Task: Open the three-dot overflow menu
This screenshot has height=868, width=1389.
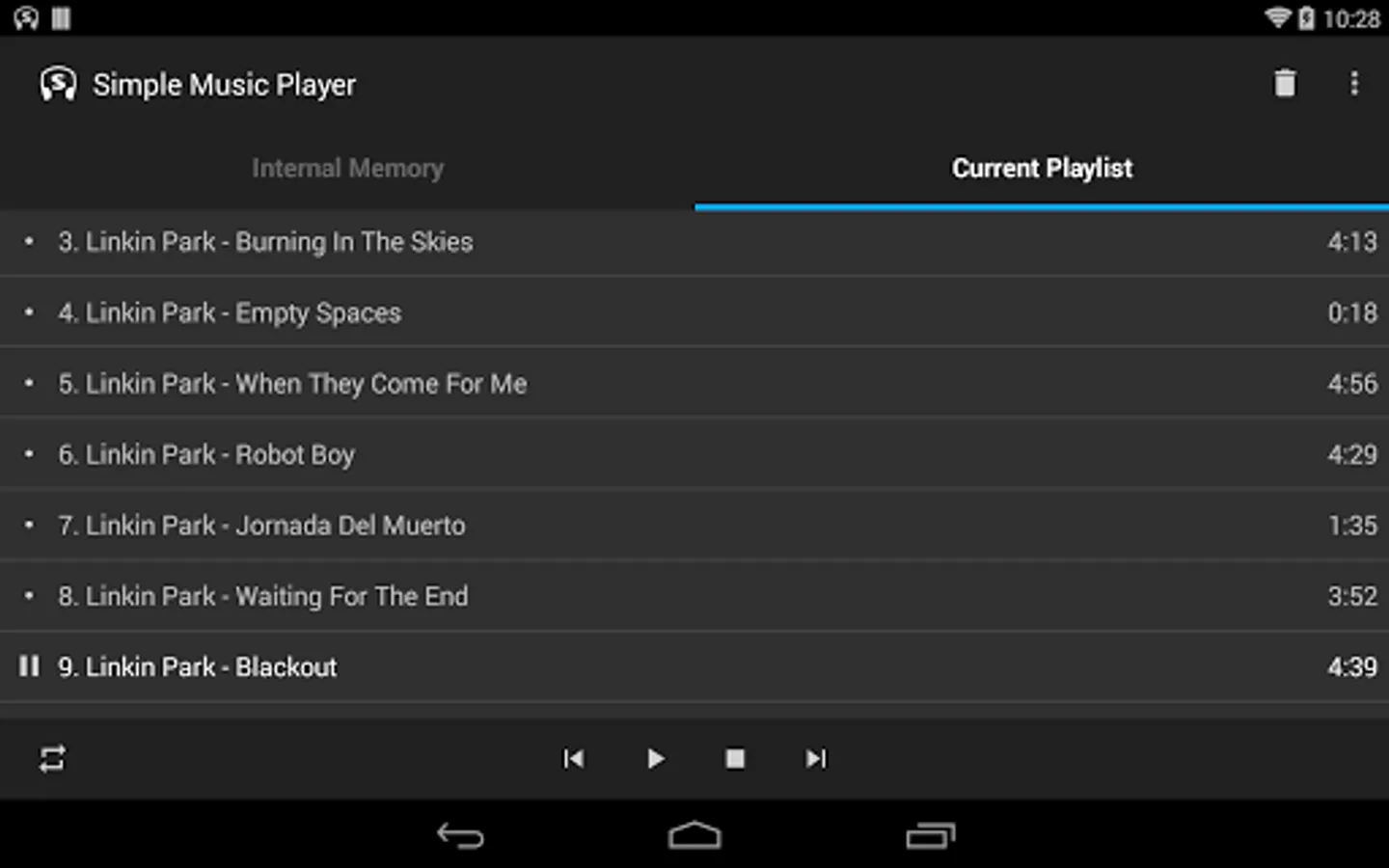Action: point(1354,84)
